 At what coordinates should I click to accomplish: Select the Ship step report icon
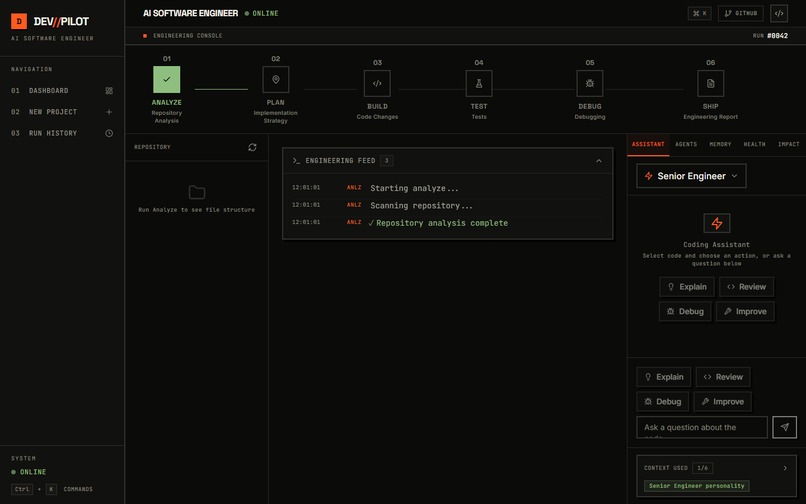[x=710, y=83]
